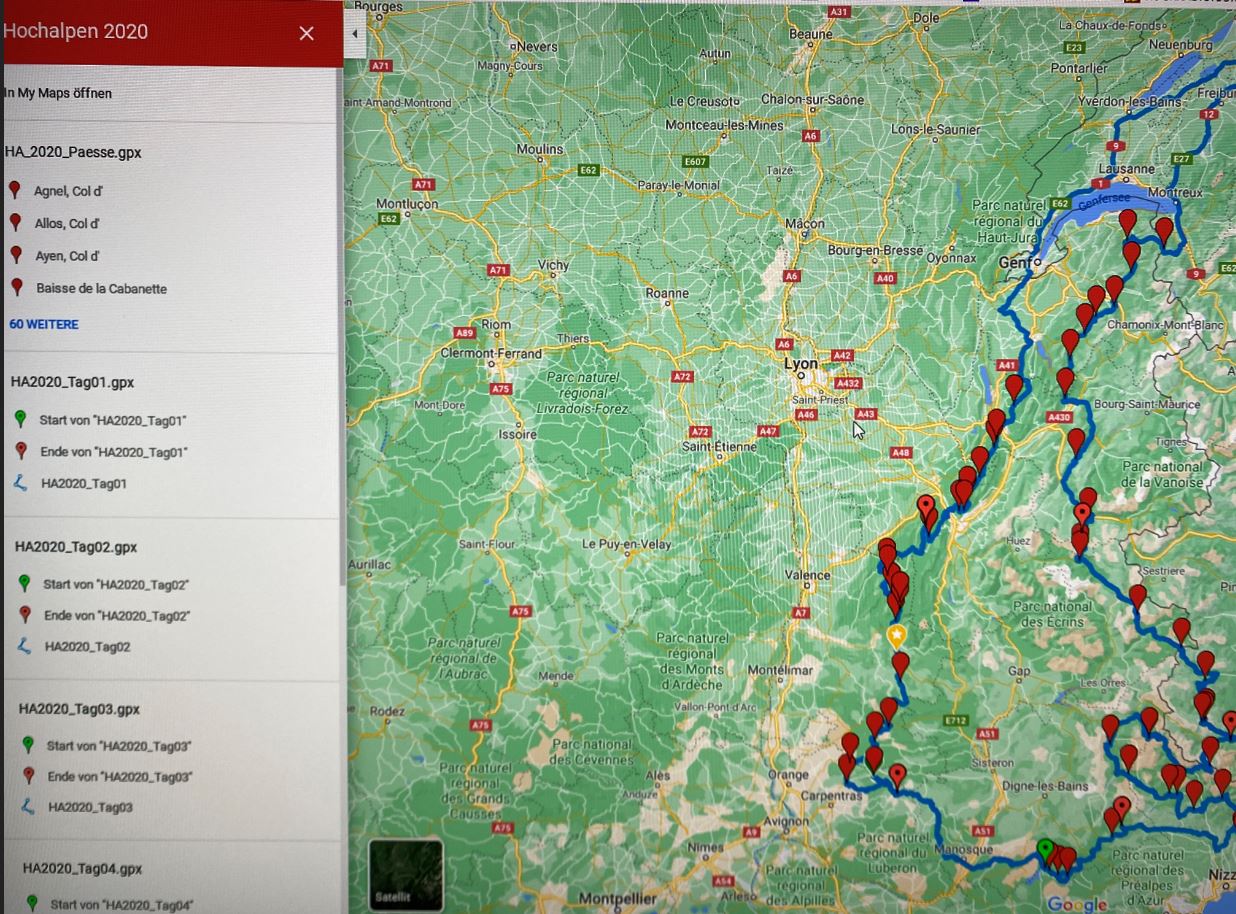Click the red end pin of HA2020_Tag01
The width and height of the screenshot is (1236, 914).
22,451
